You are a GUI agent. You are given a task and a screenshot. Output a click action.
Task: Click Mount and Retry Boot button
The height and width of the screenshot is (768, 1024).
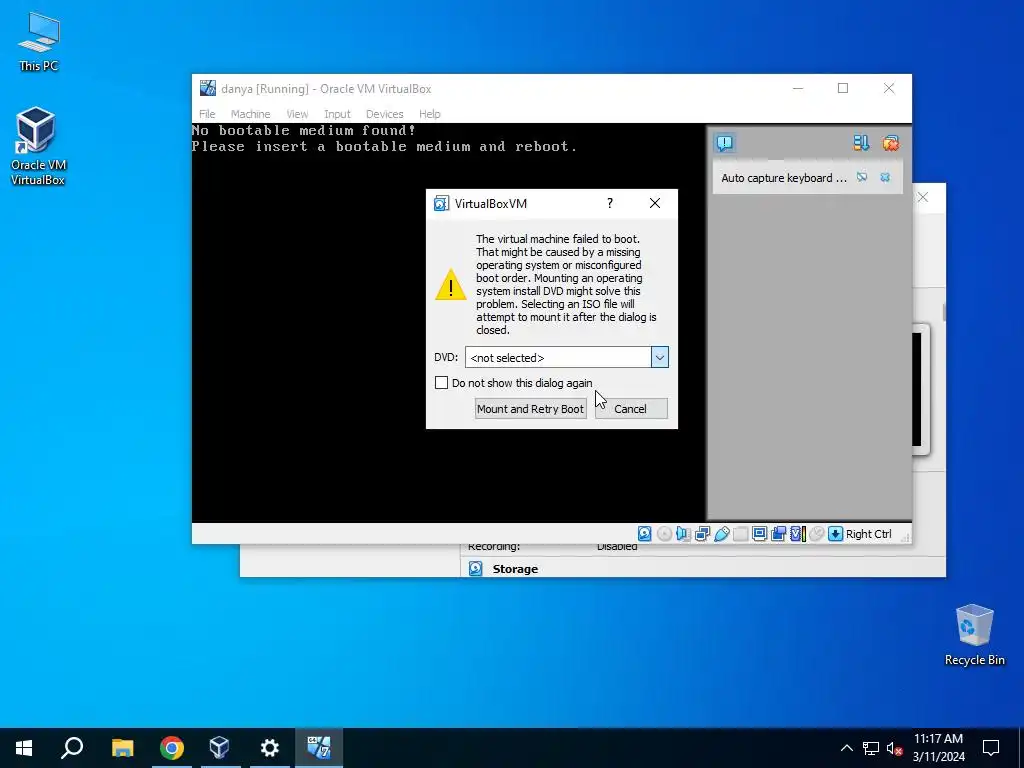click(x=530, y=409)
